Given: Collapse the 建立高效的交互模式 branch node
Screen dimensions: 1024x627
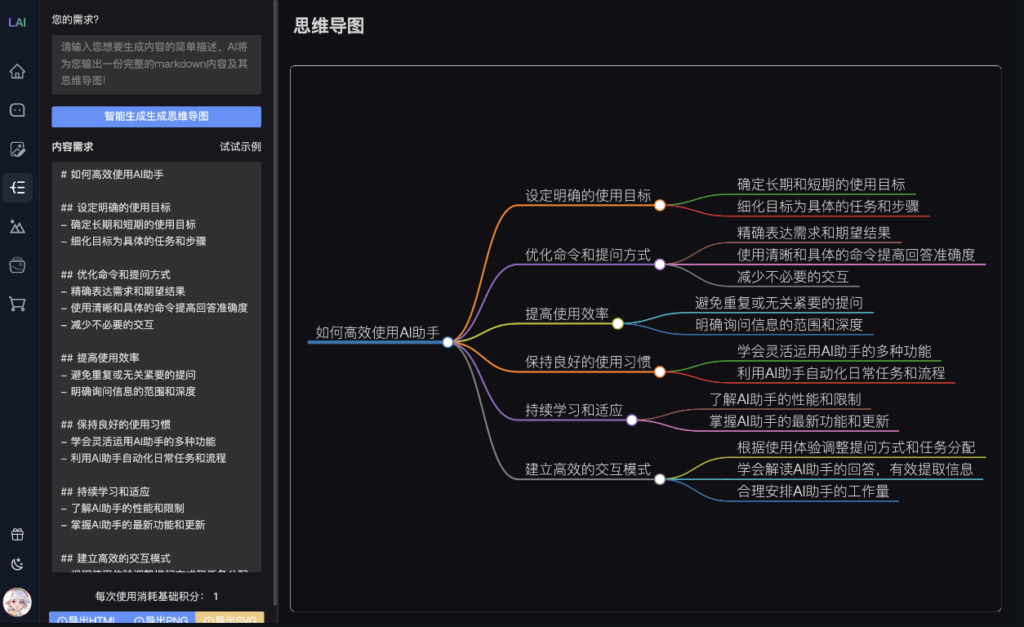Looking at the screenshot, I should 659,479.
